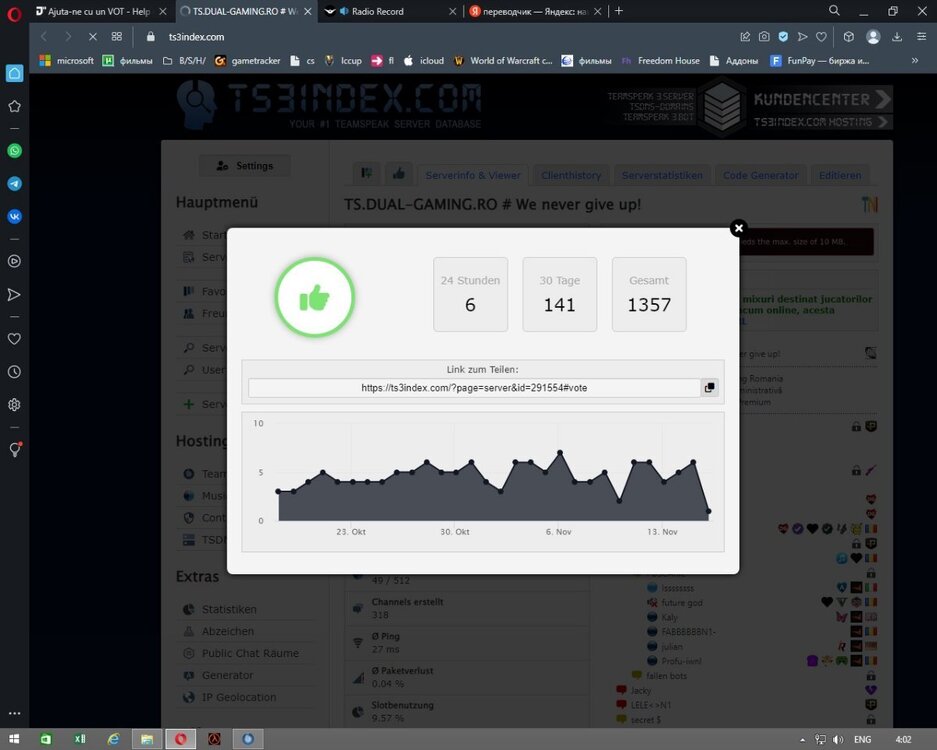Stop page loading with the X button
The image size is (937, 750).
click(x=91, y=37)
